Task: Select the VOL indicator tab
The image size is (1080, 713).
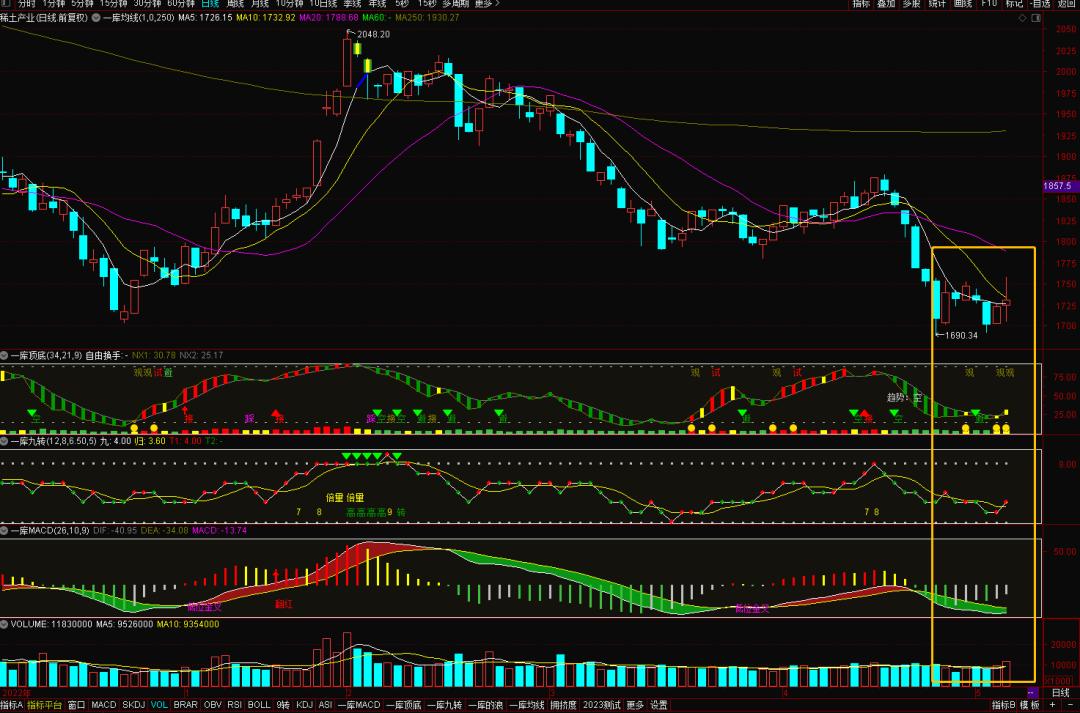Action: [158, 705]
